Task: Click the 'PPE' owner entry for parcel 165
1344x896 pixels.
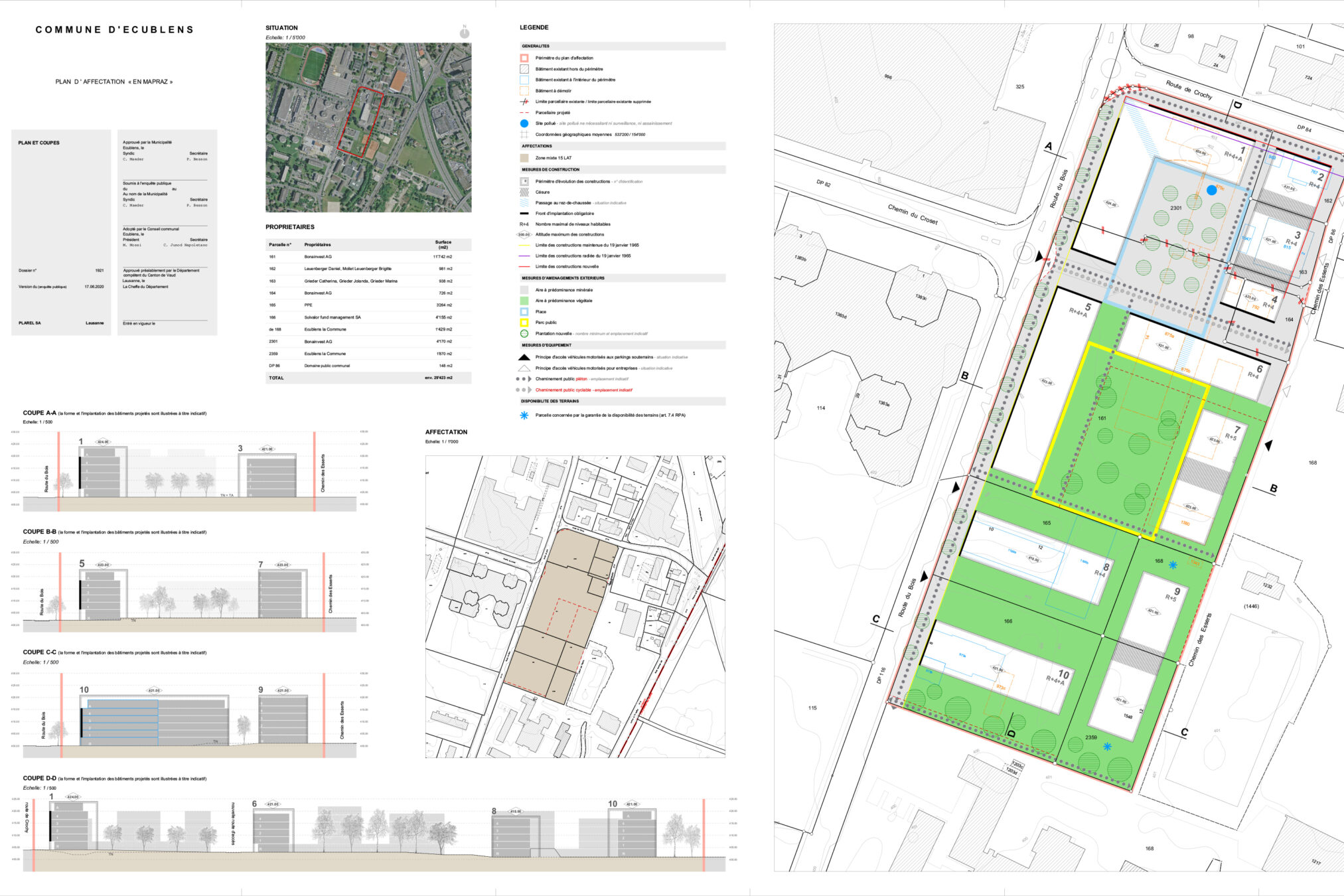Action: [308, 305]
